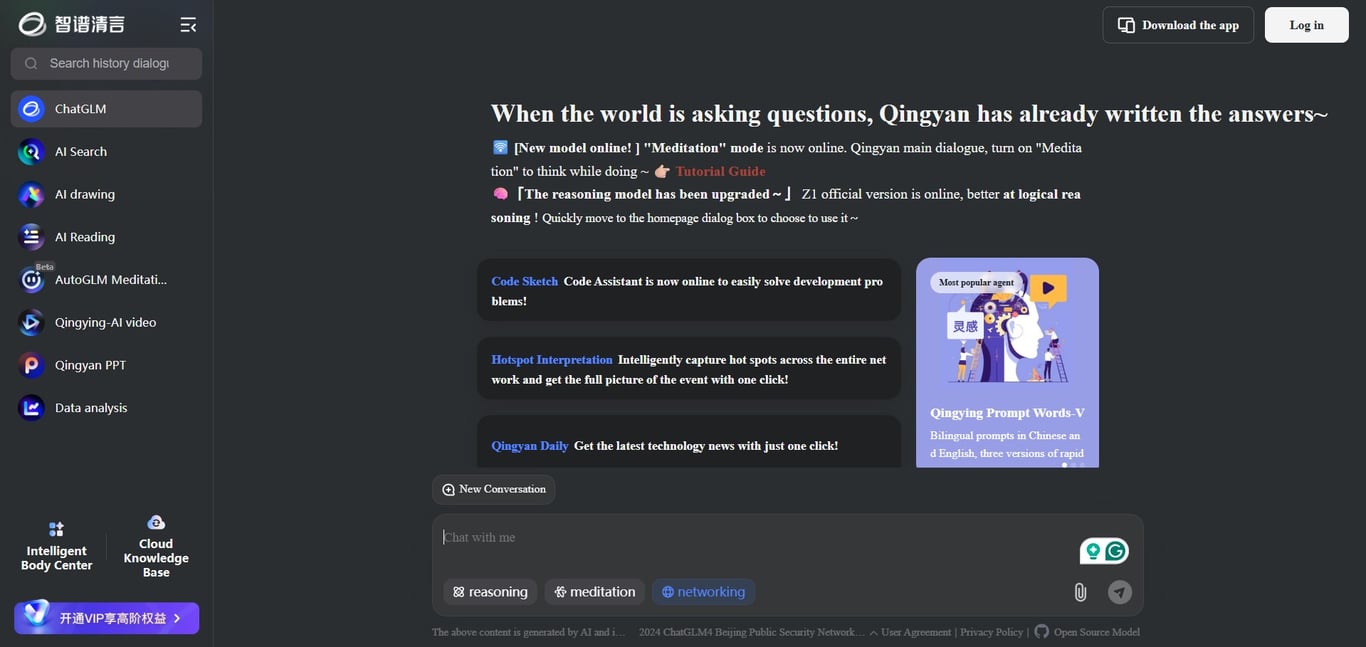
Task: Click the attachment paperclip icon
Action: click(1080, 592)
